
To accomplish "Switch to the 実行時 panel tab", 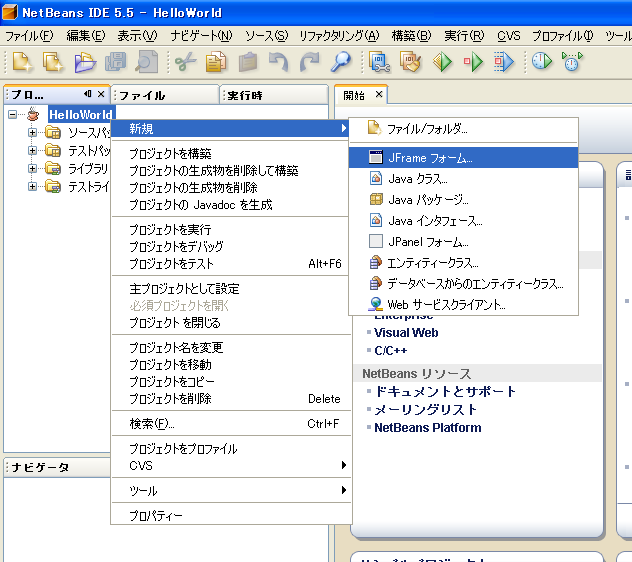I will (245, 96).
